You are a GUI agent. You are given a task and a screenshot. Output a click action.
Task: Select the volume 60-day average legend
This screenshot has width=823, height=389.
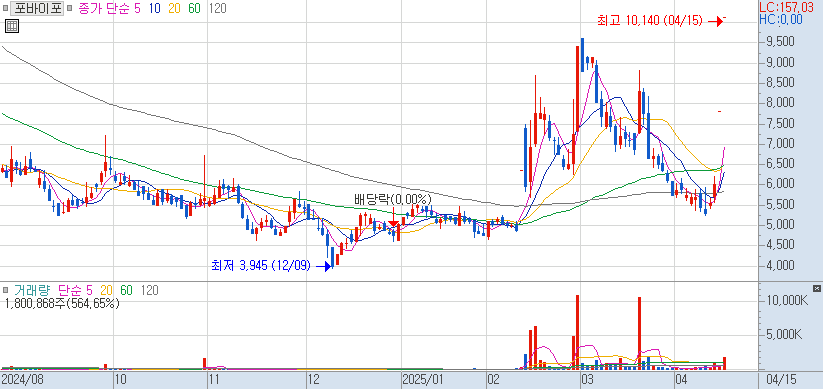[126, 290]
